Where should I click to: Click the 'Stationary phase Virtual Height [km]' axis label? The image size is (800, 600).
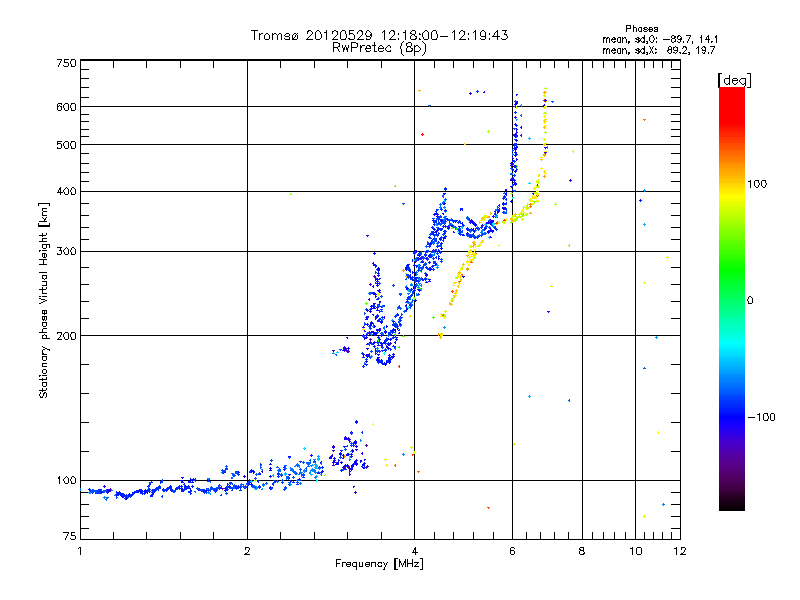click(x=44, y=301)
